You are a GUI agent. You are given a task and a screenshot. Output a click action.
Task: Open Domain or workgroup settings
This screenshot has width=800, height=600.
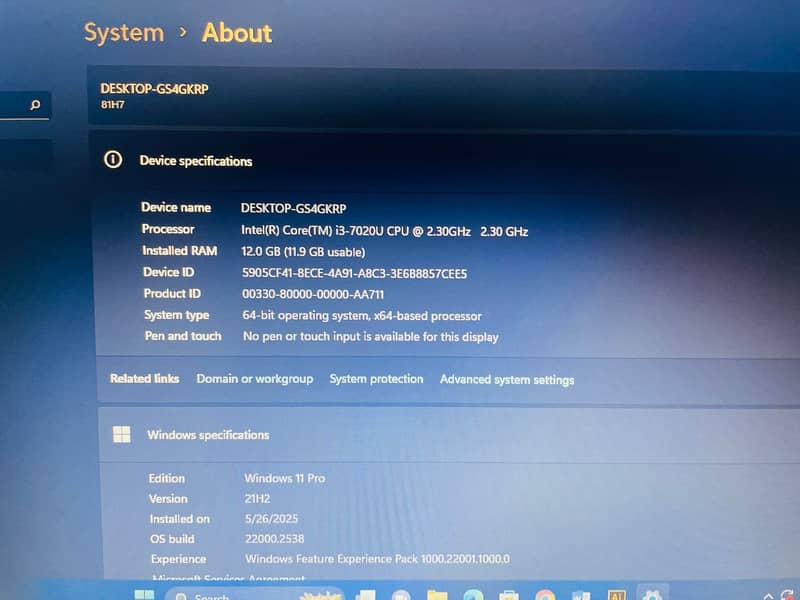click(x=255, y=379)
